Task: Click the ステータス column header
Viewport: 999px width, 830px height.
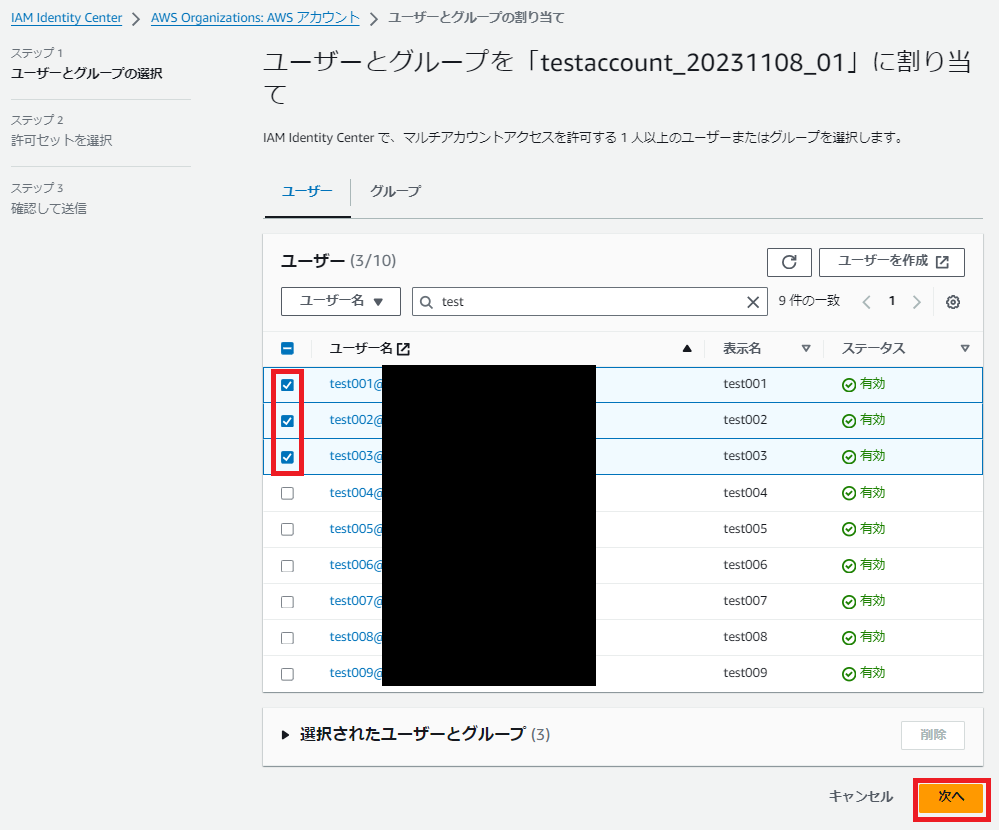Action: point(873,348)
